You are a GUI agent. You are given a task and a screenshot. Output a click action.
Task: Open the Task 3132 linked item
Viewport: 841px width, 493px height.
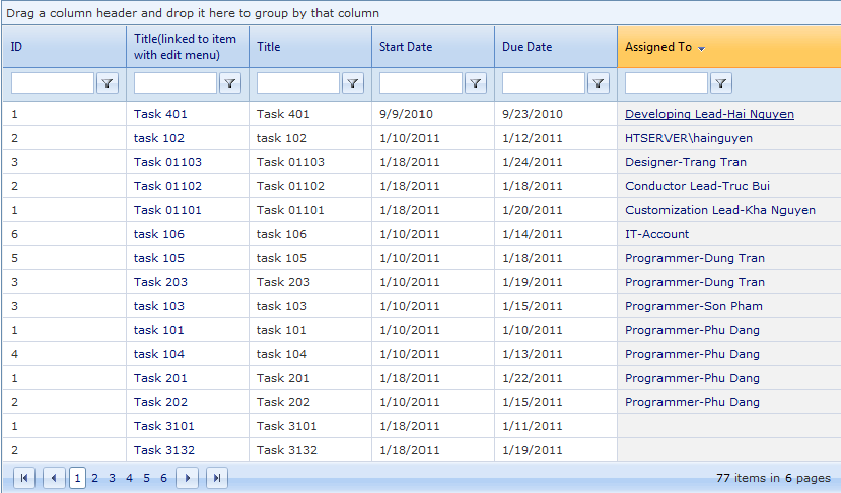(x=164, y=450)
